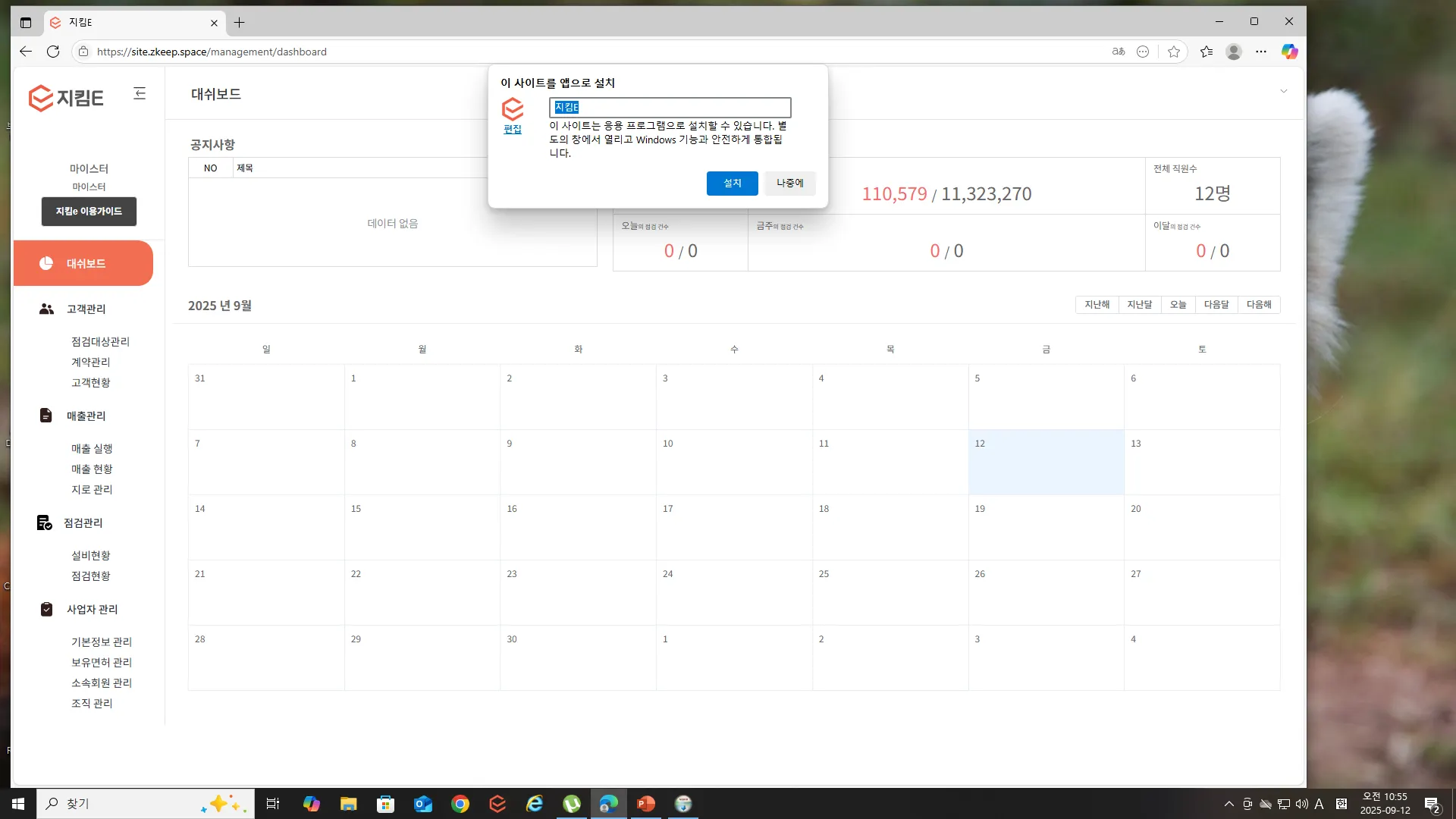Click the 설치 button in dialog
Screen dimensions: 1456x819
click(732, 183)
